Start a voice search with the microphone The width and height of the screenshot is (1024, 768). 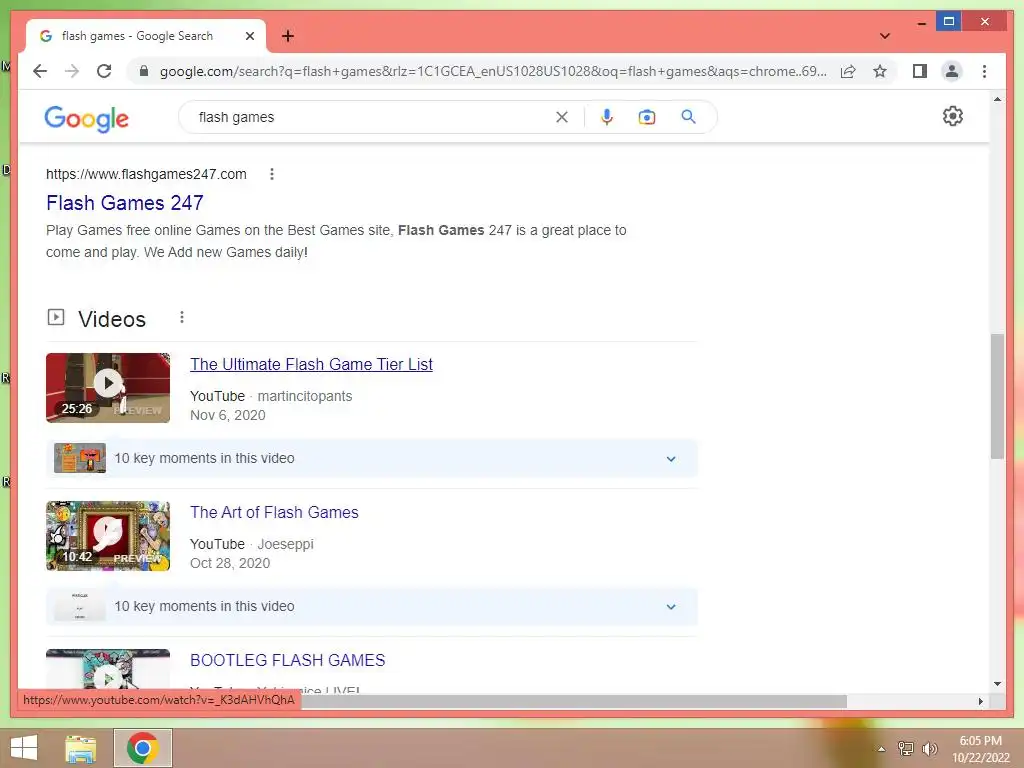(x=607, y=117)
